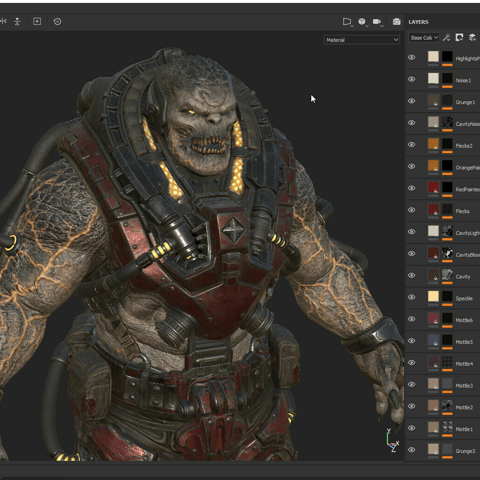The image size is (480, 480).
Task: Open the video camera settings icon
Action: 378,22
